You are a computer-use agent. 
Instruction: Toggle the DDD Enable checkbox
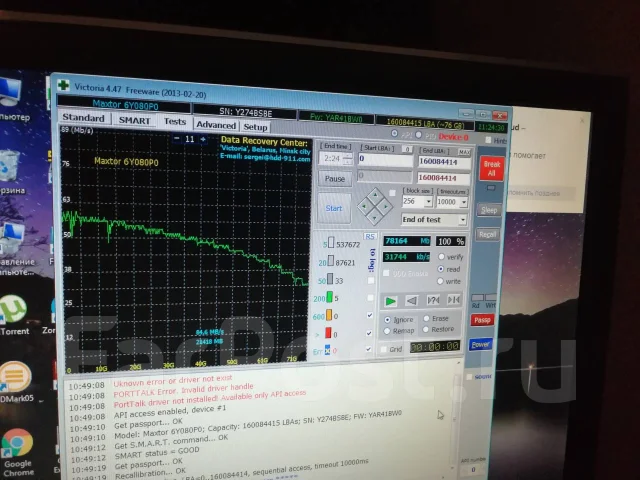click(x=386, y=272)
